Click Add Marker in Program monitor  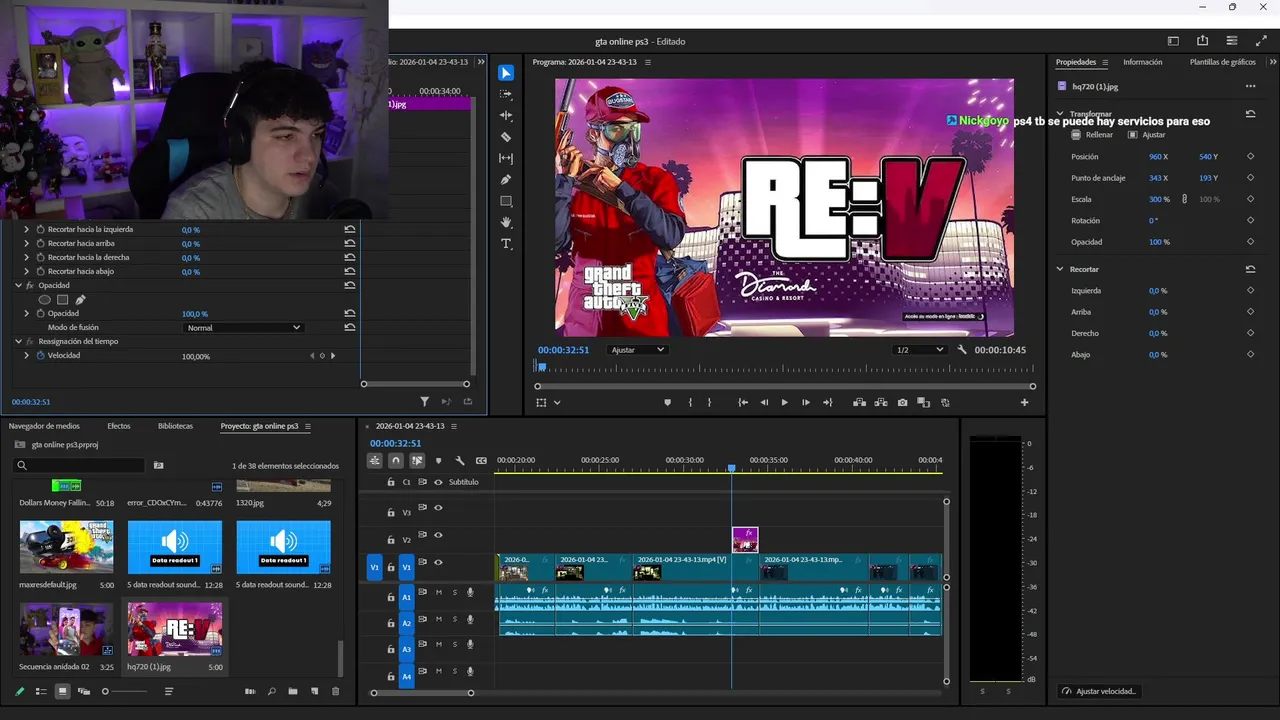pos(668,402)
